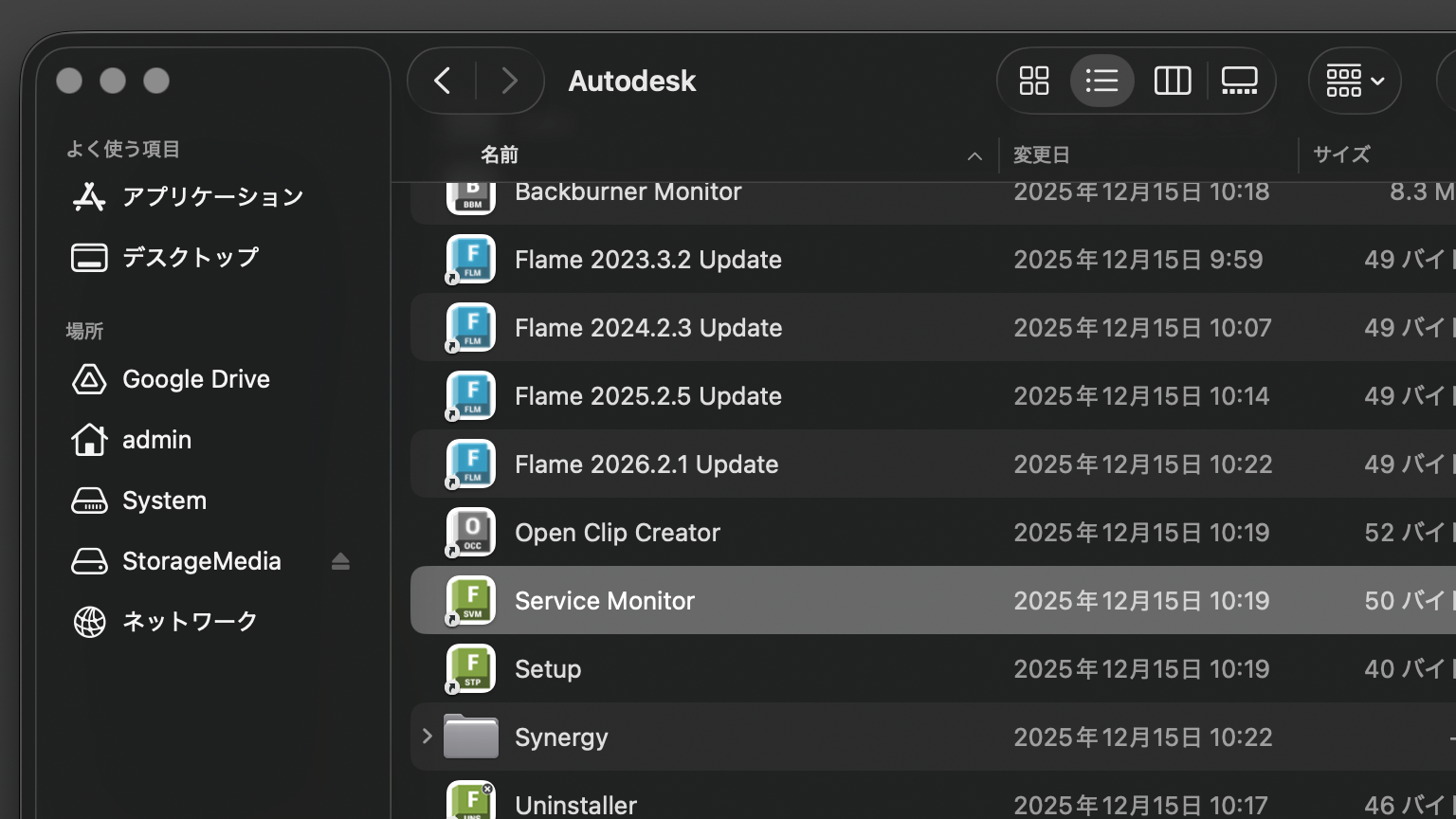Switch to list view
Screen dimensions: 1456x819
click(x=1101, y=81)
